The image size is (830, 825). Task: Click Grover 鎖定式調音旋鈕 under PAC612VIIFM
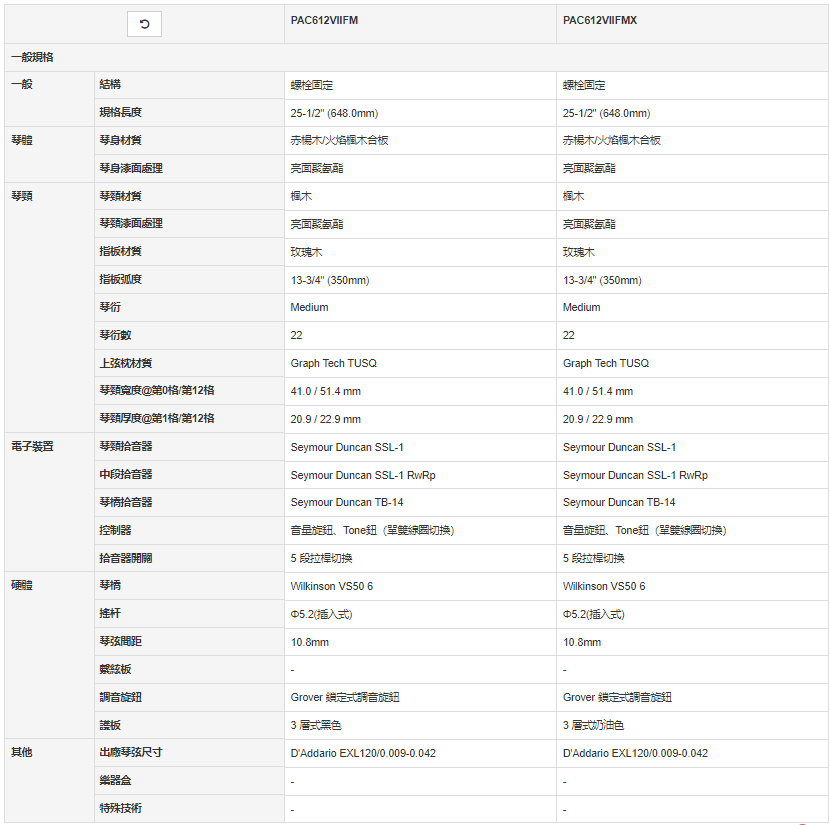tap(345, 697)
